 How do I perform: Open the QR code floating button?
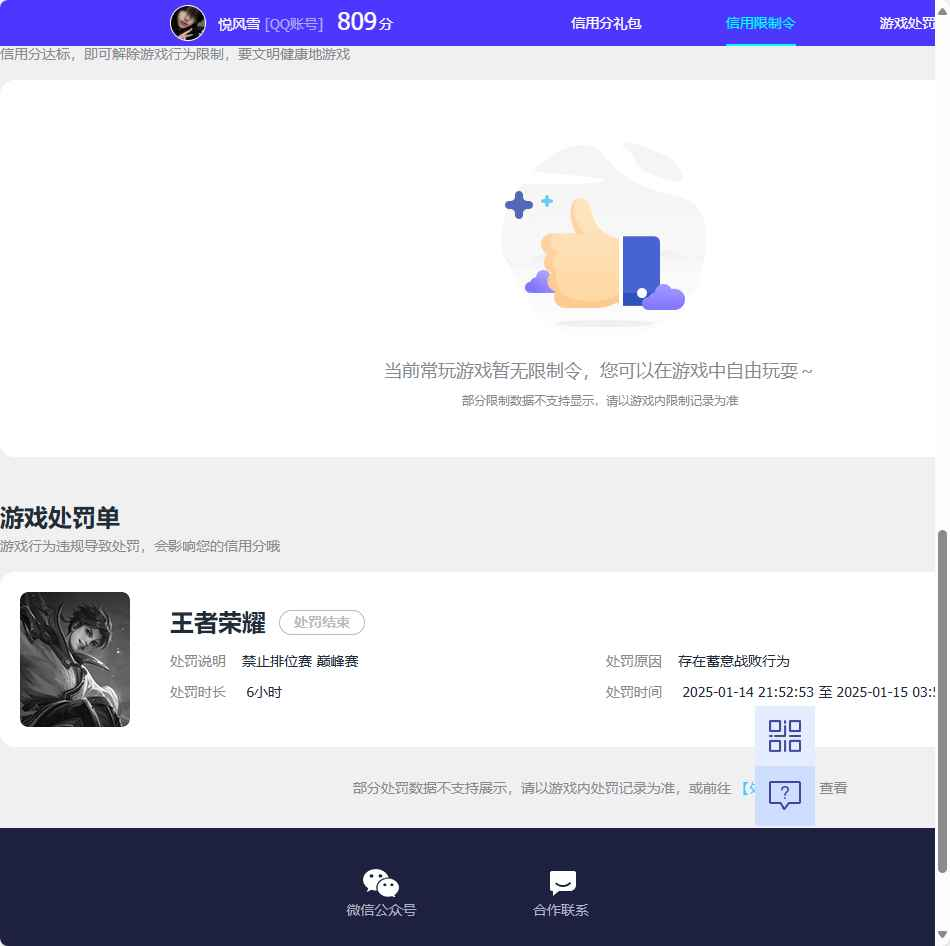[785, 736]
